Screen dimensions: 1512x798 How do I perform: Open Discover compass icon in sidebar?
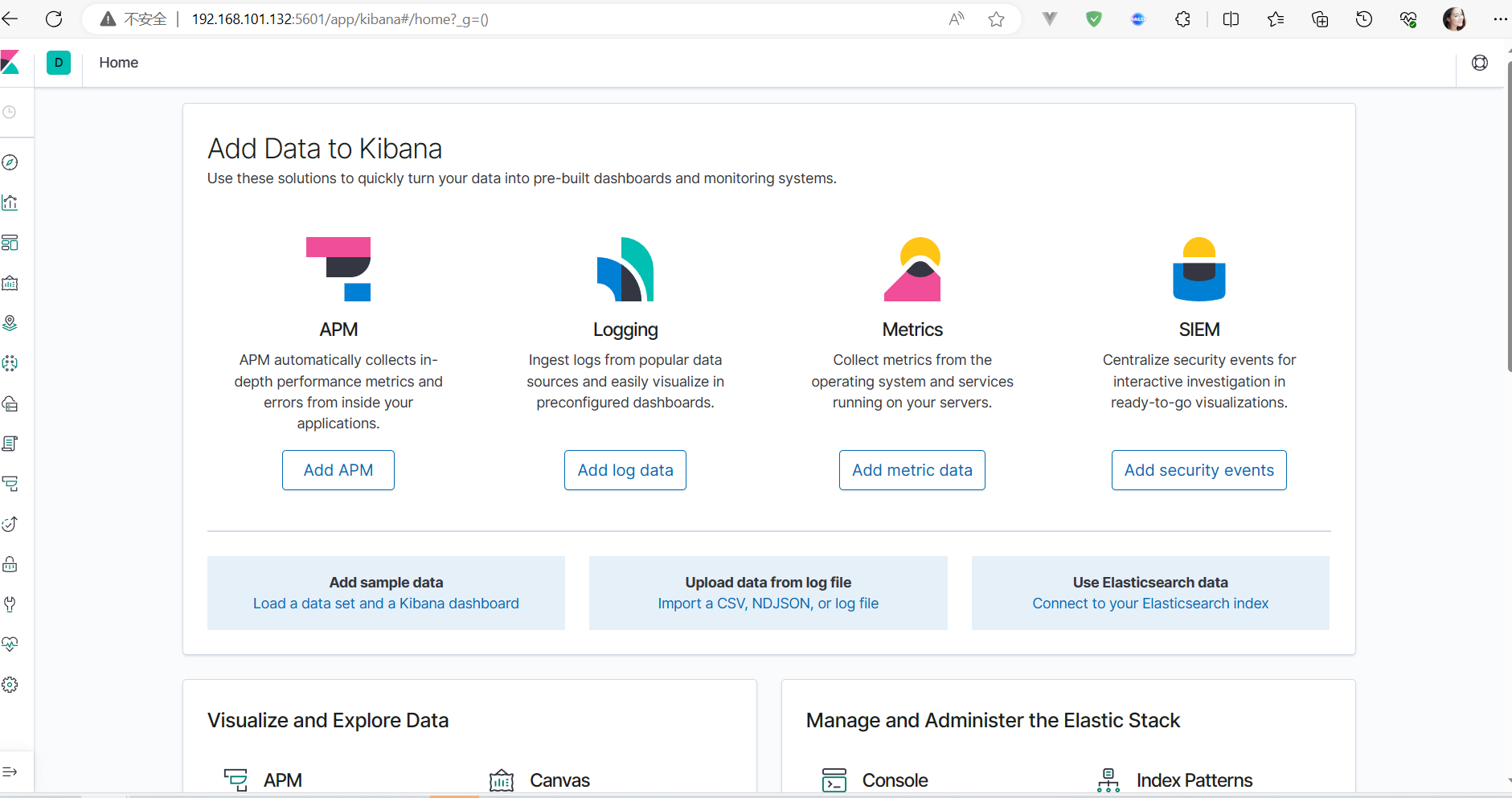pyautogui.click(x=10, y=162)
